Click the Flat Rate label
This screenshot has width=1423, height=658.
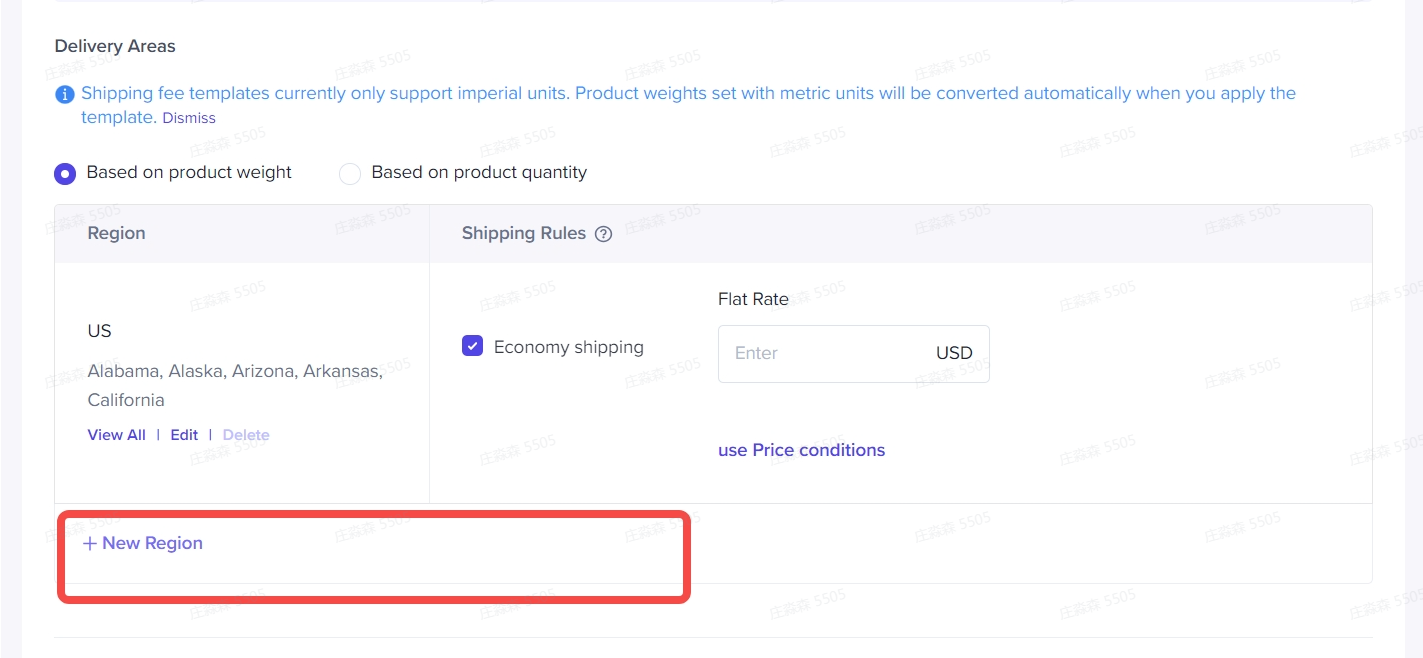(x=753, y=299)
